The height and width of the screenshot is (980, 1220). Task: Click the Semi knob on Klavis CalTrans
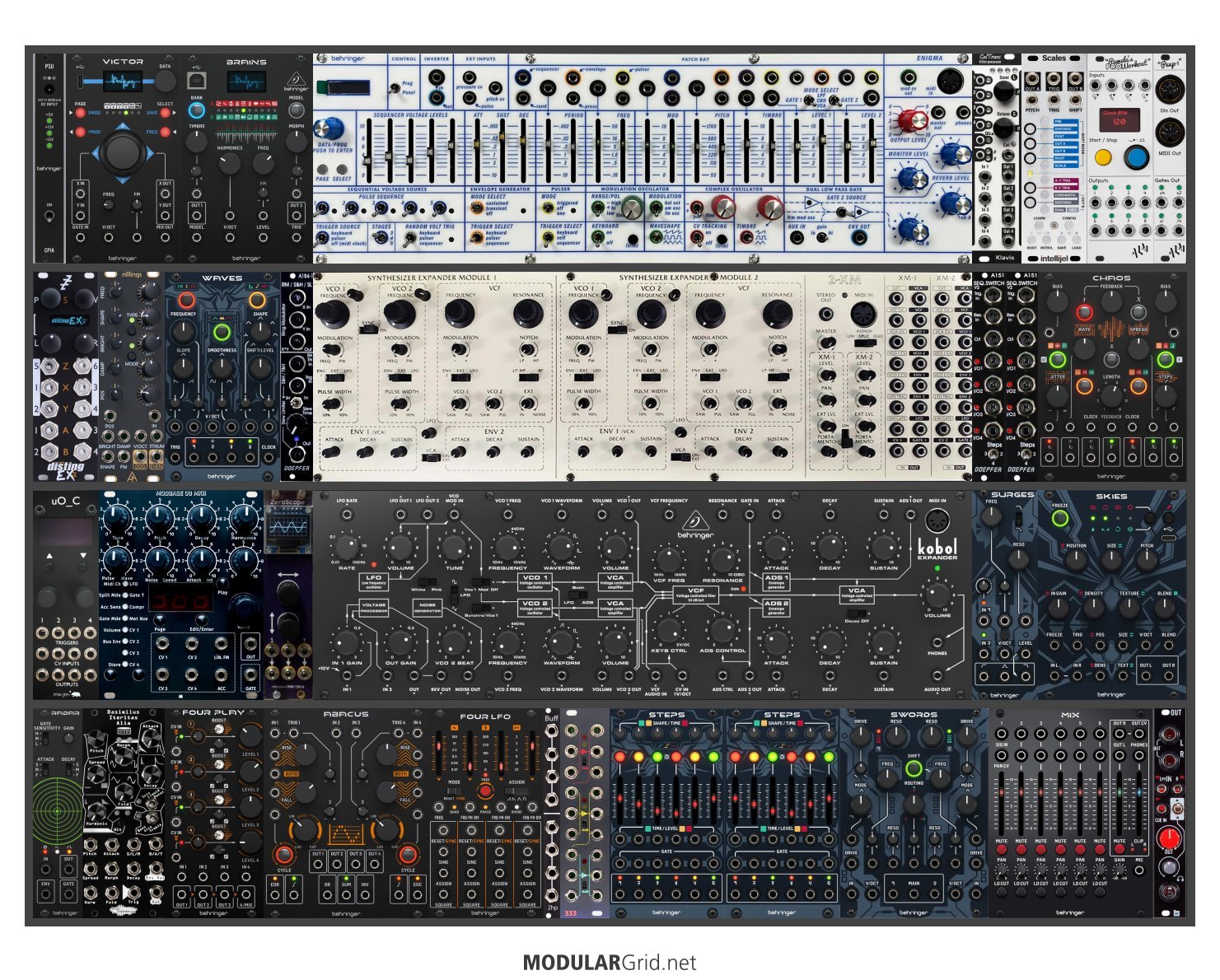pyautogui.click(x=1003, y=91)
